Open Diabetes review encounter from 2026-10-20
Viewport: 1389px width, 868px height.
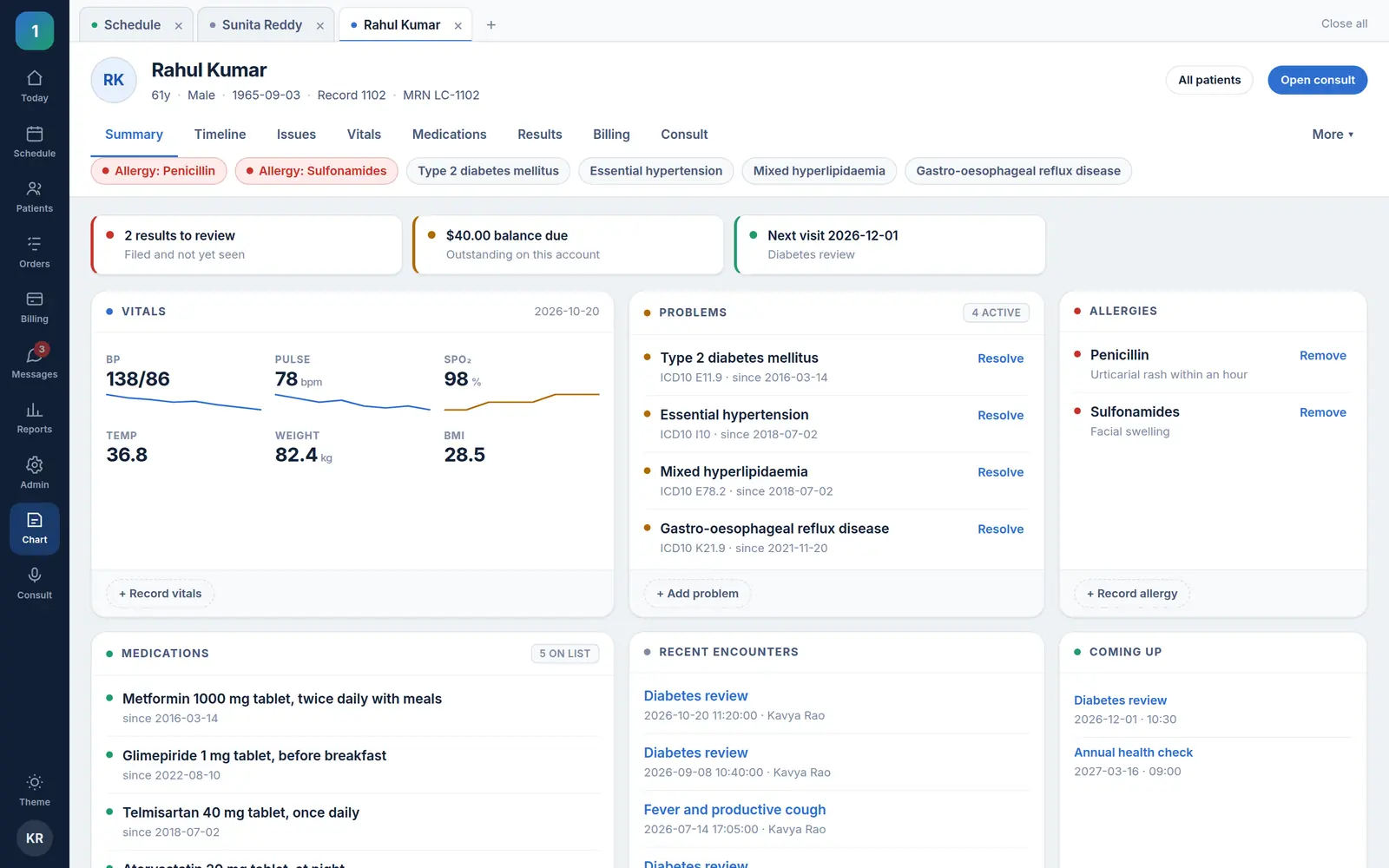coord(695,696)
